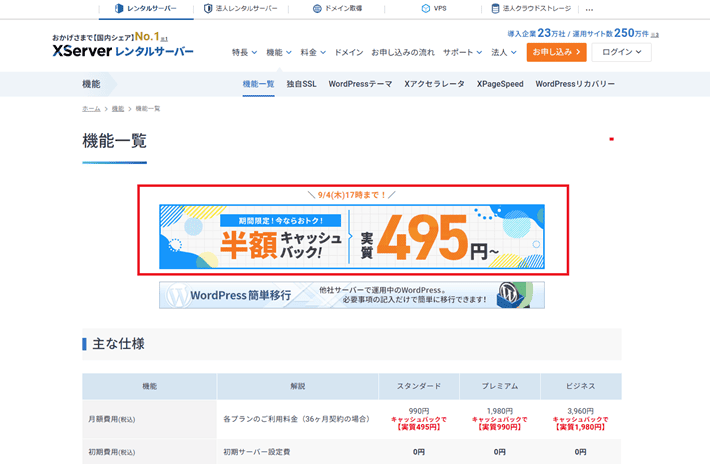Image resolution: width=710 pixels, height=464 pixels.
Task: Click the 実質1,980円 cashback price text
Action: point(580,427)
